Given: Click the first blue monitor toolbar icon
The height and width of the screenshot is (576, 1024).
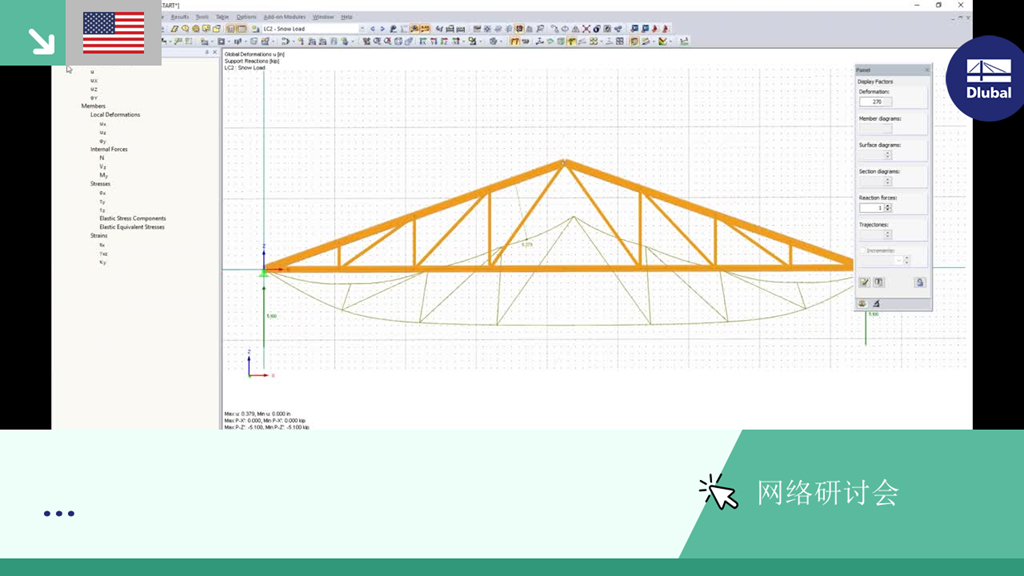Looking at the screenshot, I should point(634,29).
